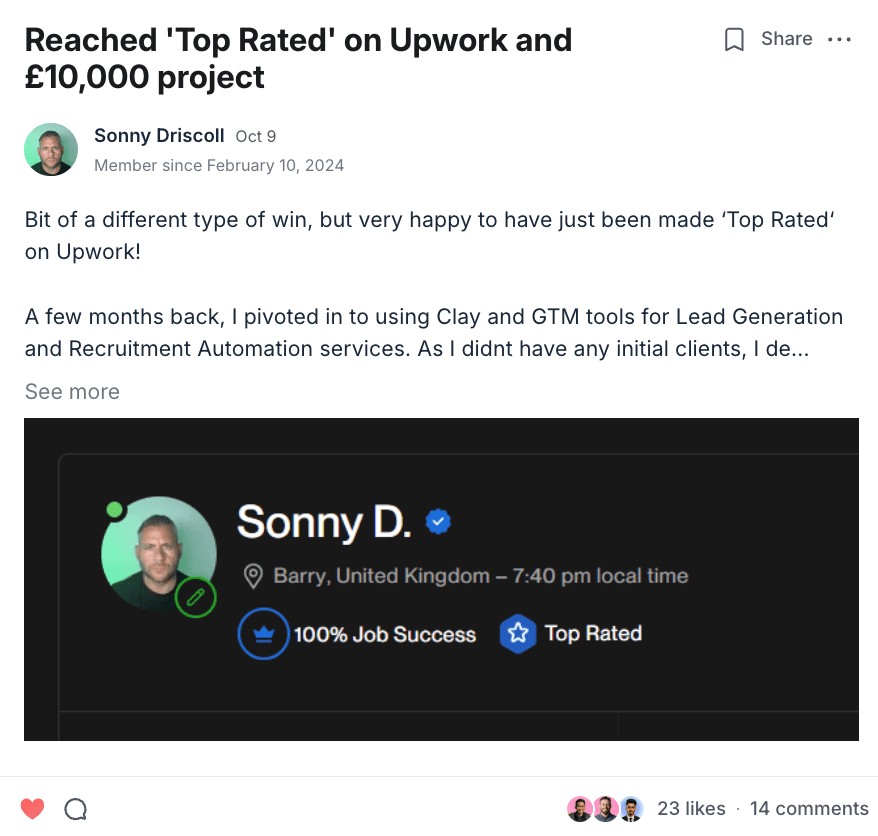This screenshot has width=878, height=836.
Task: Open Sonny Driscoll's author avatar
Action: tap(51, 150)
